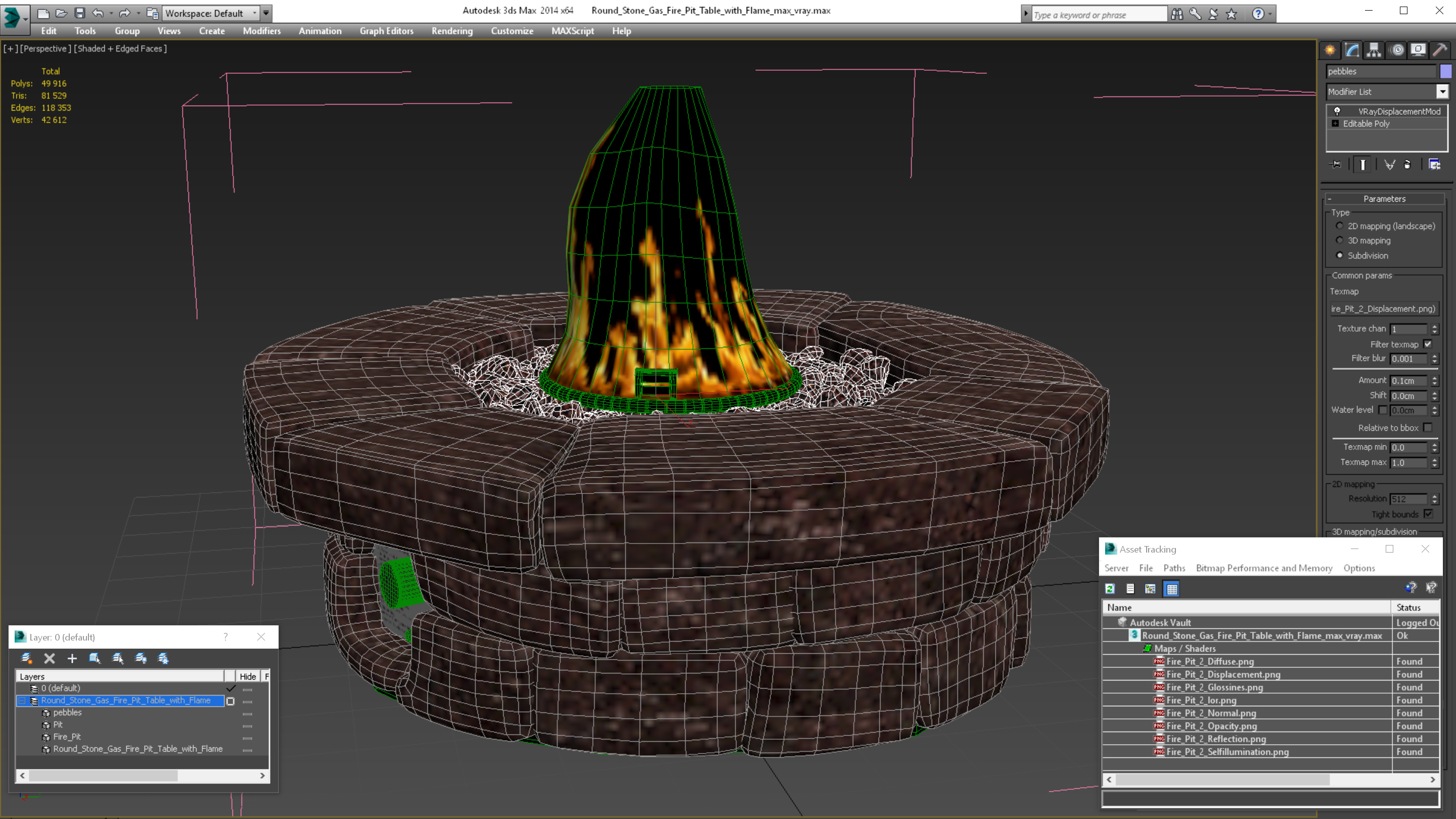Select the 3D mapping radio button
This screenshot has width=1456, height=819.
(x=1340, y=240)
